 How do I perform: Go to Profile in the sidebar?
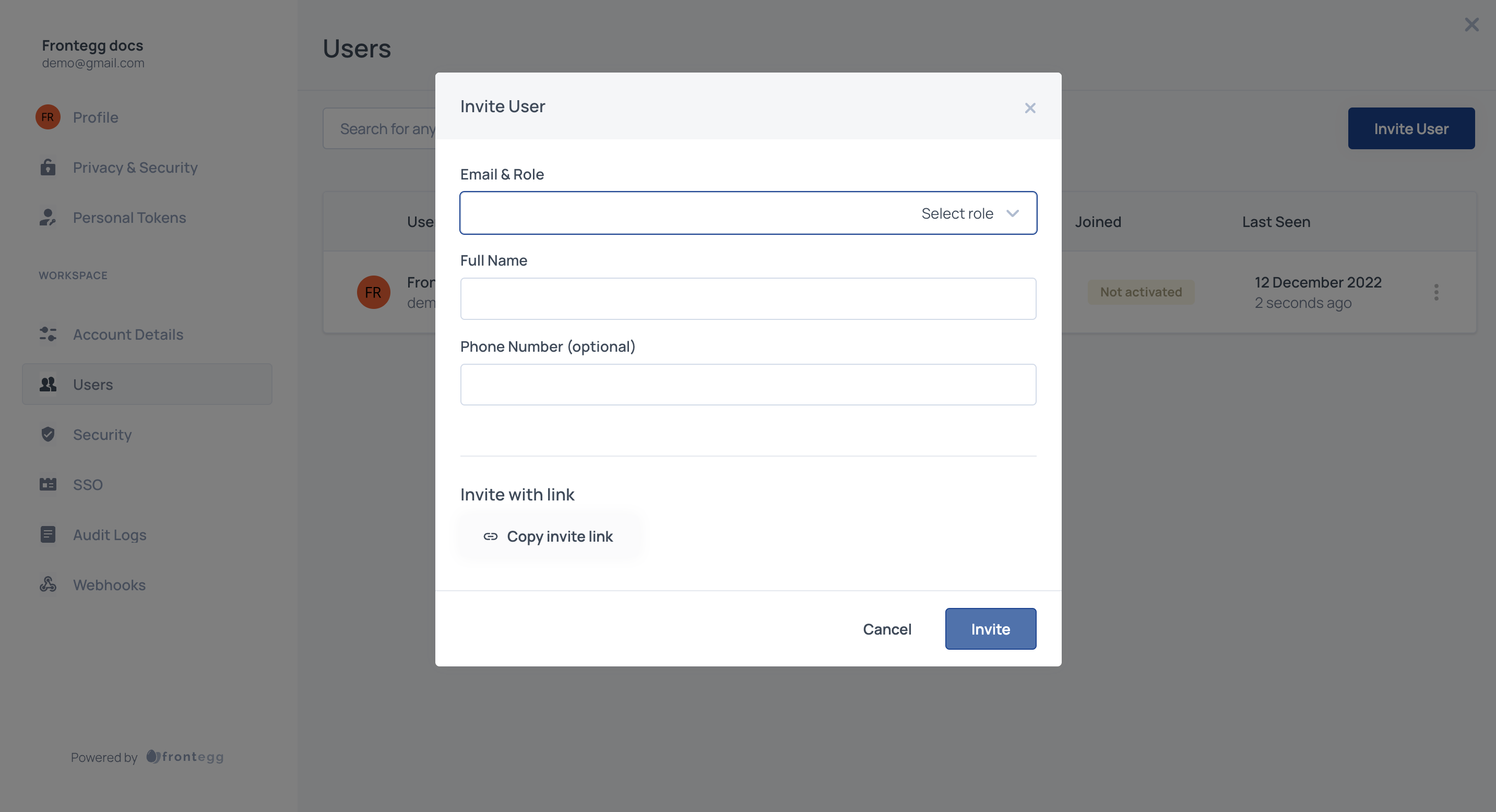[95, 117]
